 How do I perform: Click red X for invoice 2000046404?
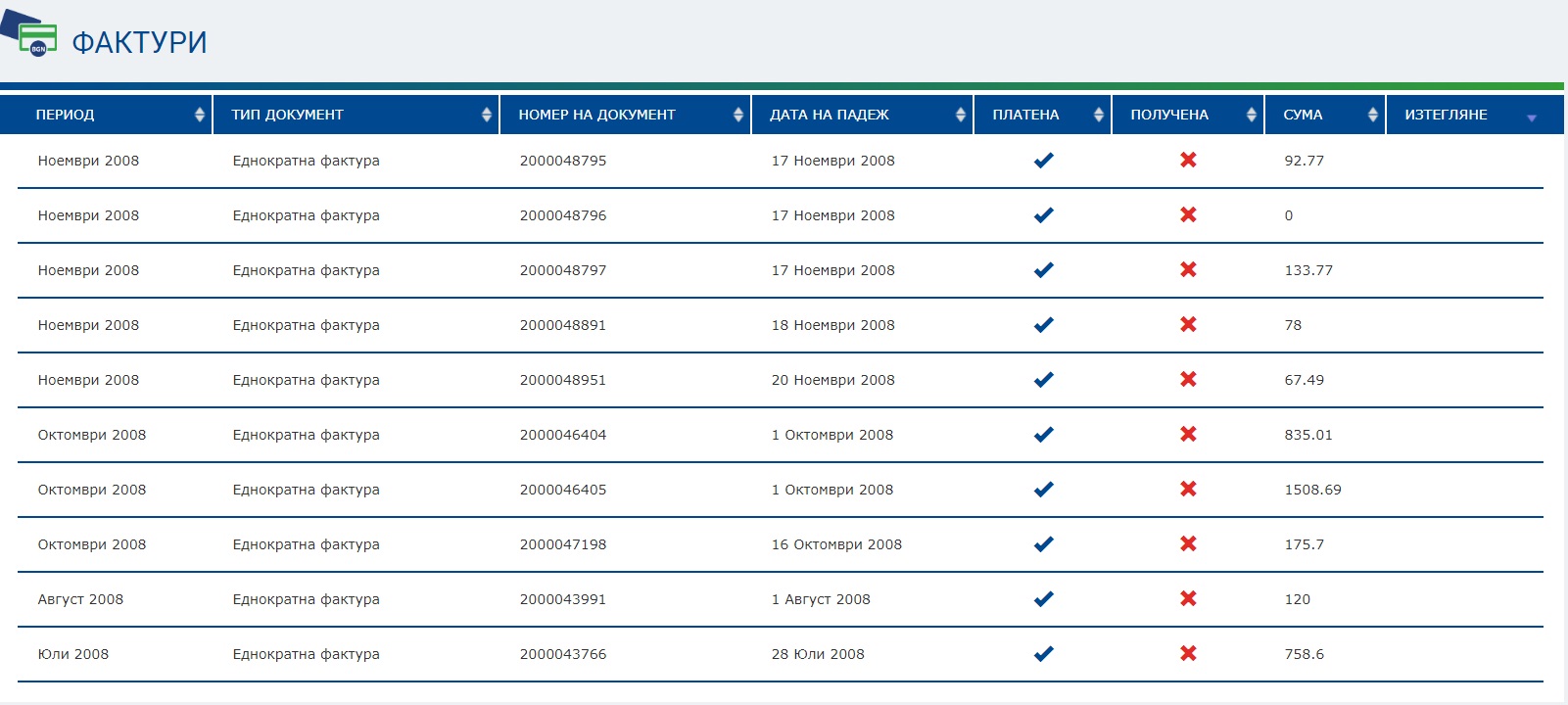[x=1188, y=435]
